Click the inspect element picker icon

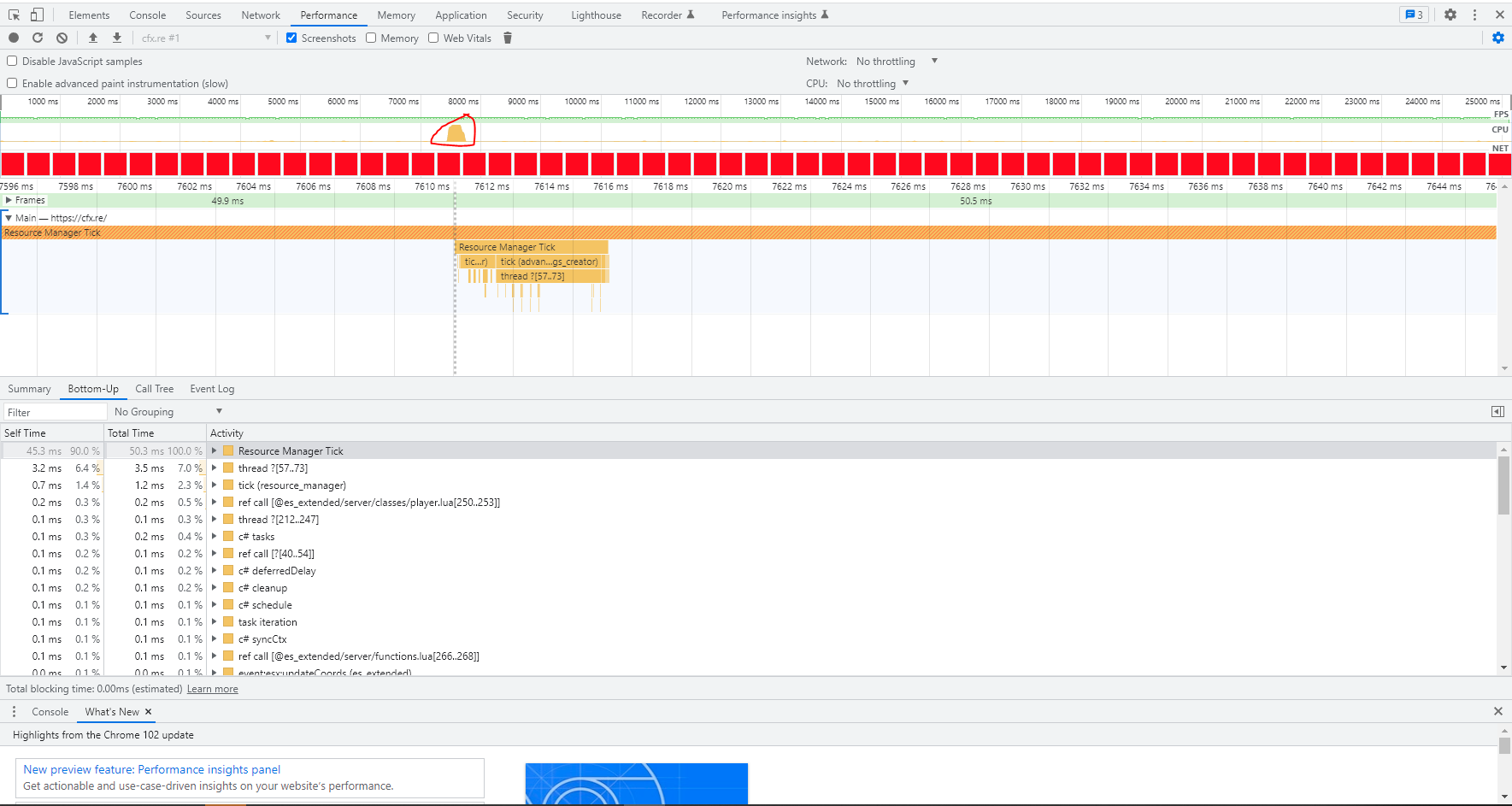click(14, 15)
